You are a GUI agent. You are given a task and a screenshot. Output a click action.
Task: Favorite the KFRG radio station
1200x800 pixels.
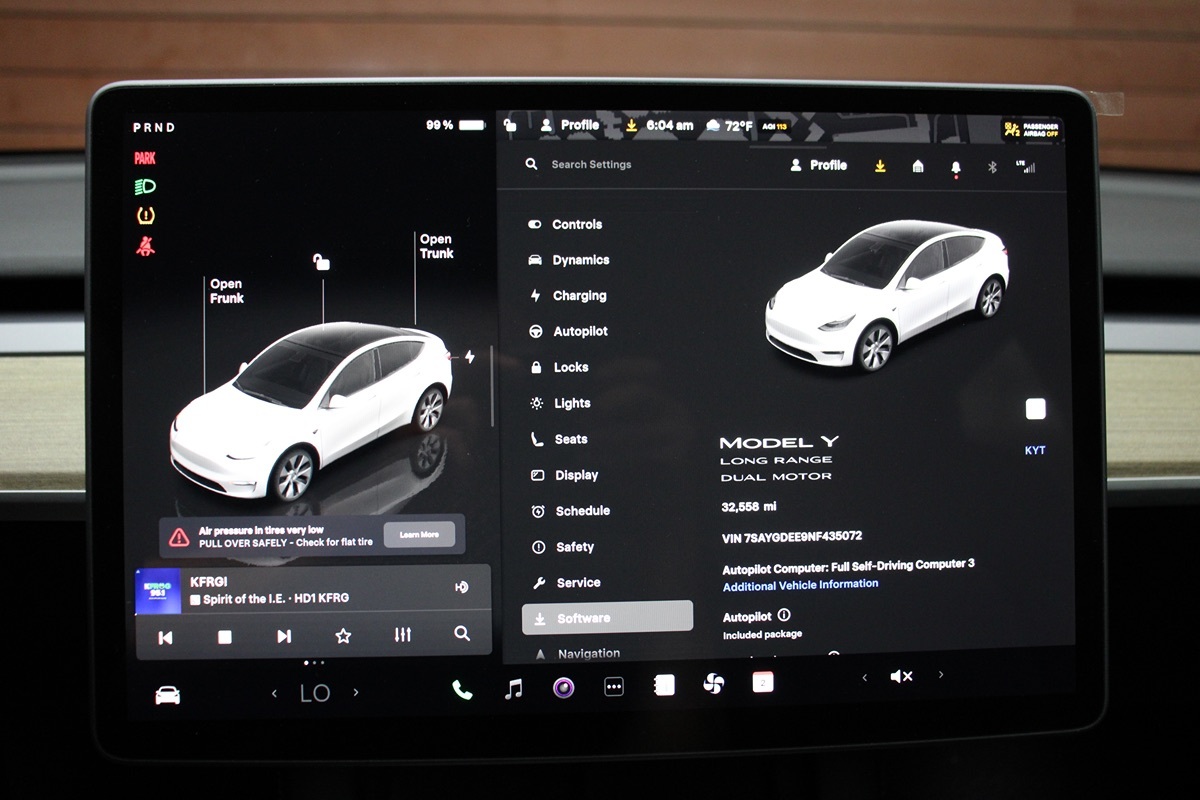343,636
